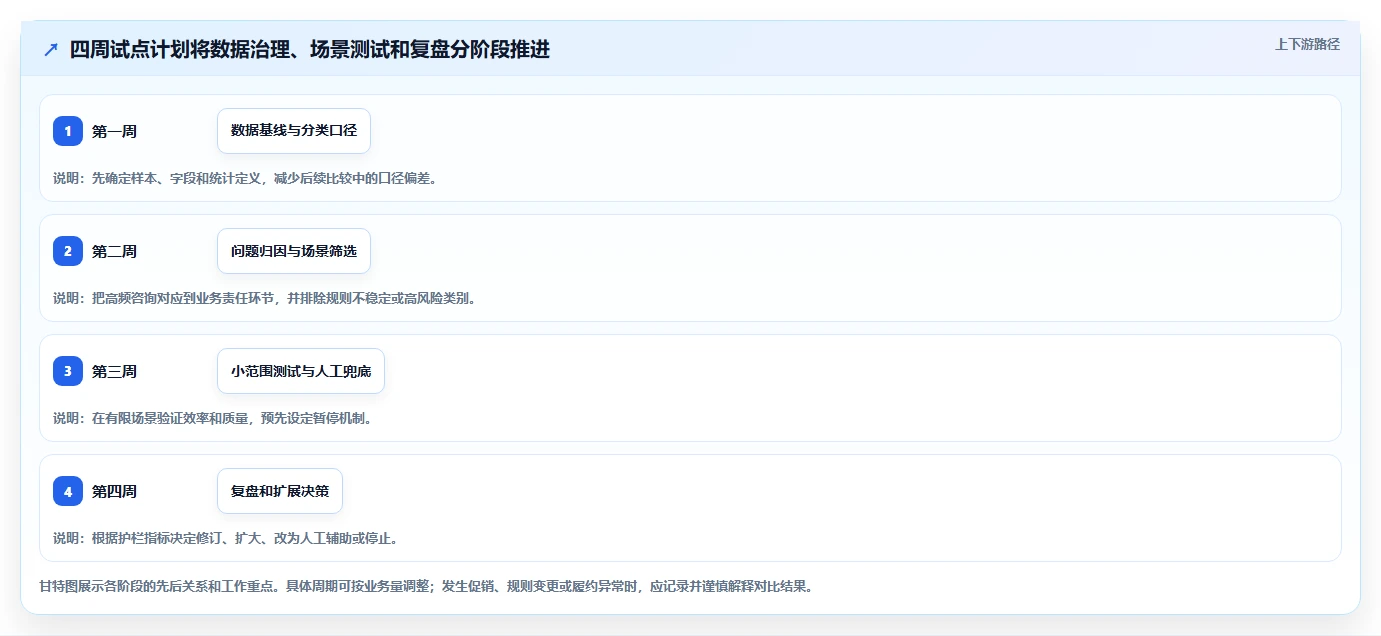
Task: Click the number 2 step badge
Action: 68,251
